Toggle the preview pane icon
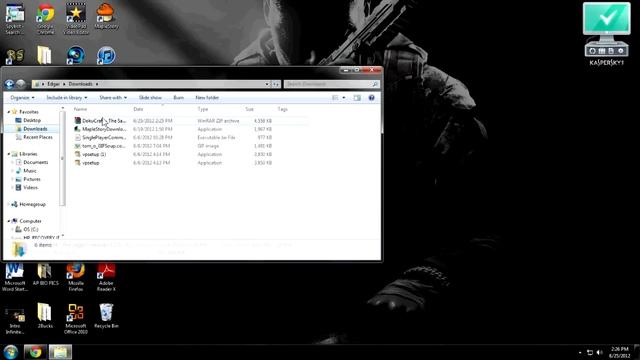 click(357, 98)
